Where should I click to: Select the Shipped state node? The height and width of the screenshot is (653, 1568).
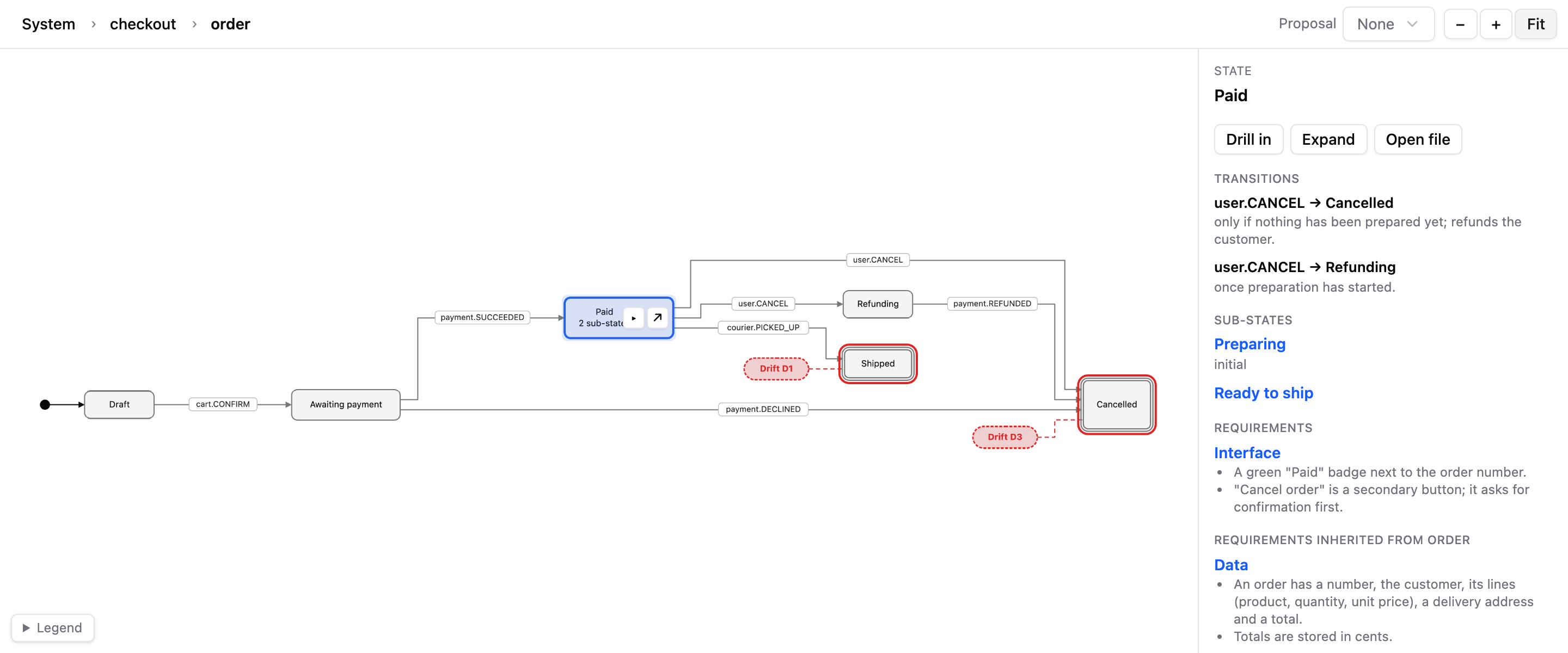tap(877, 364)
